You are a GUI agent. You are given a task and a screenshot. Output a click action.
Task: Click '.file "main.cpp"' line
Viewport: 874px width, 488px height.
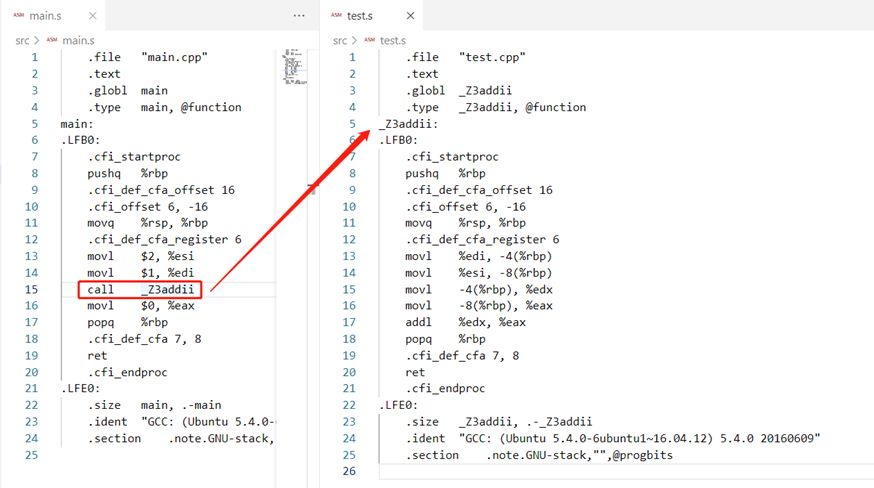point(147,57)
